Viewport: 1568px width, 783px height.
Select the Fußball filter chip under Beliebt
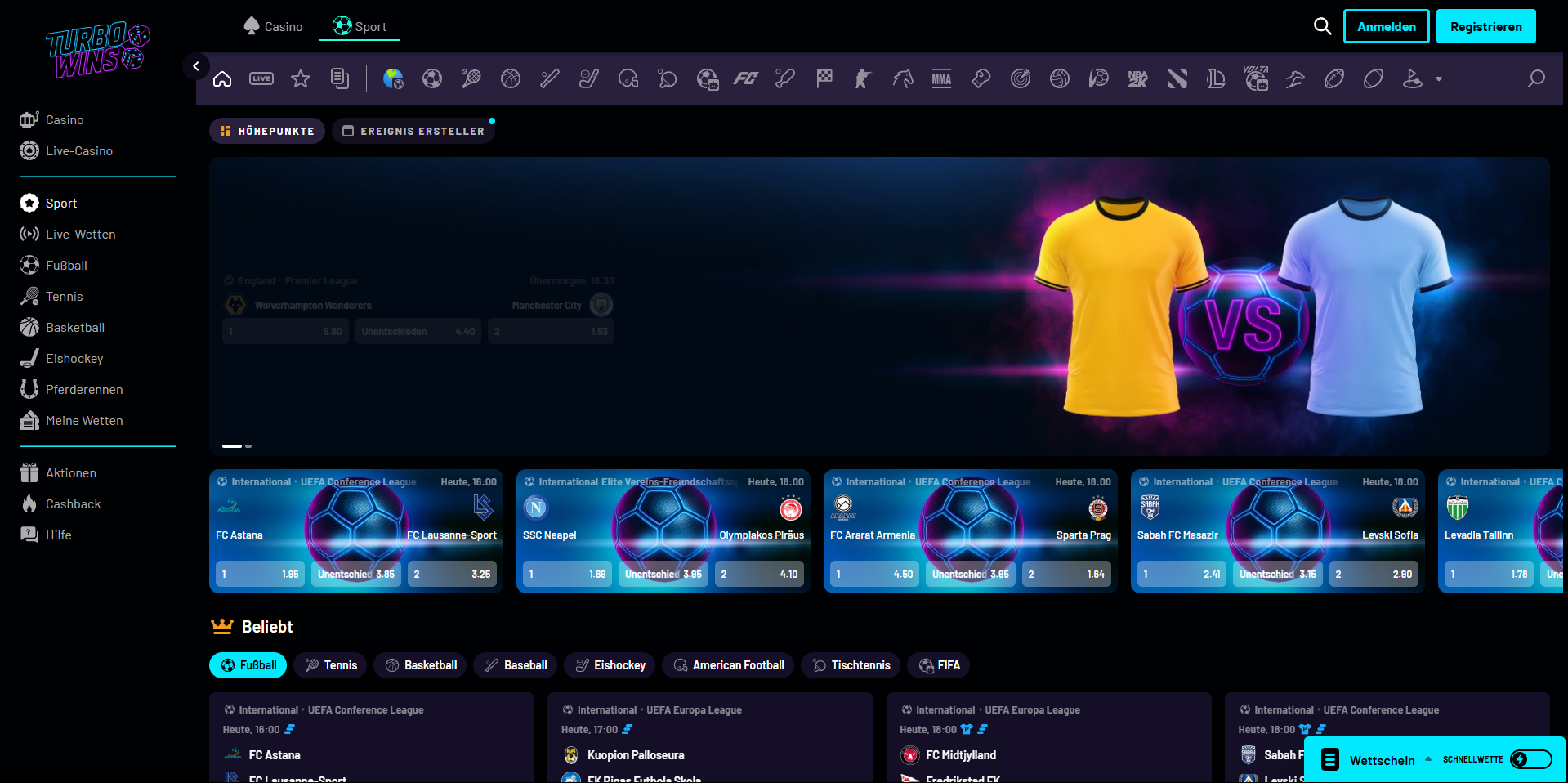248,665
